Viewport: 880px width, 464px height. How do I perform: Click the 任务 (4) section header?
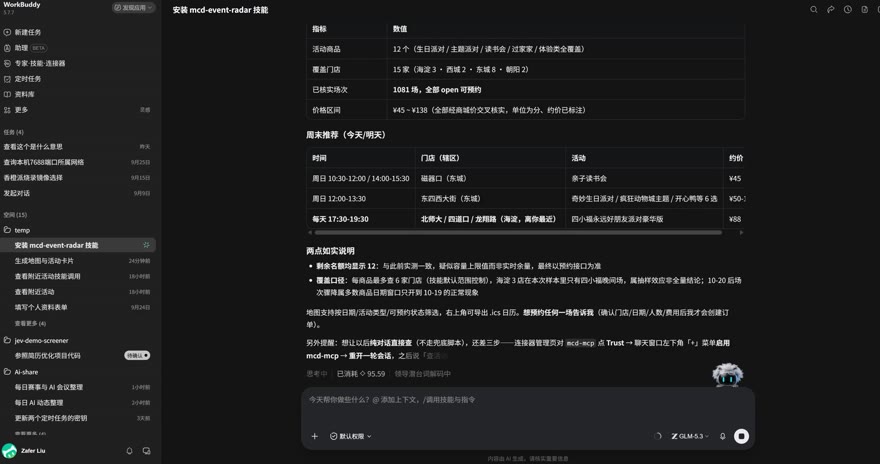coord(13,132)
